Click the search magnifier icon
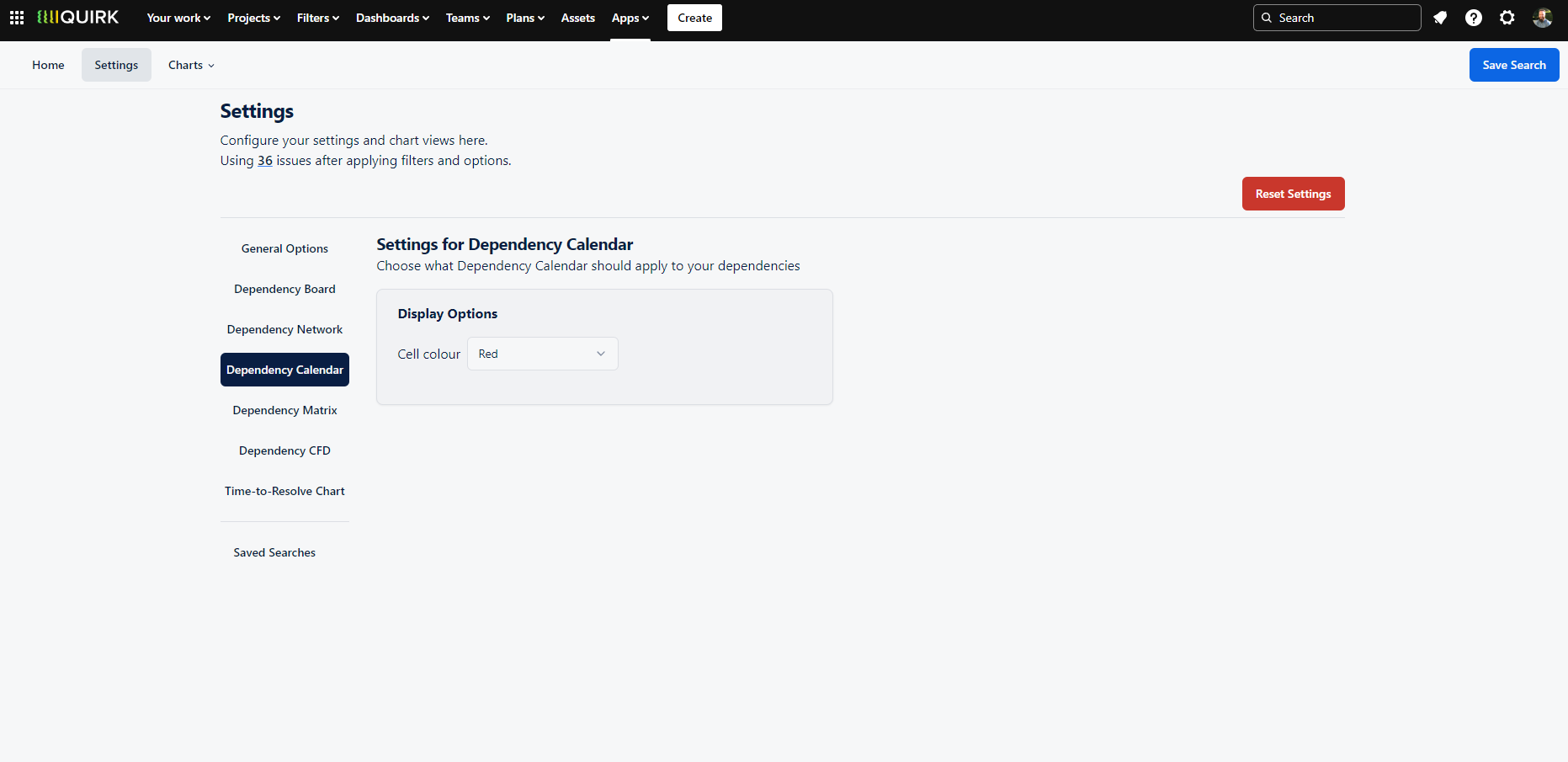This screenshot has height=762, width=1568. [1267, 18]
